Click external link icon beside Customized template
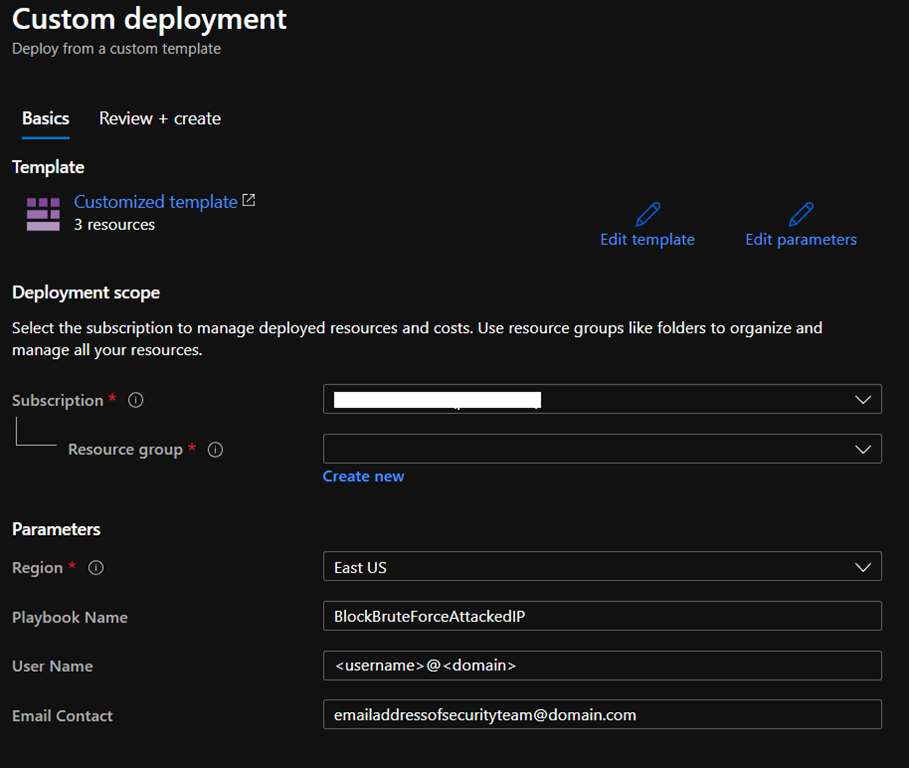This screenshot has width=909, height=768. [249, 201]
